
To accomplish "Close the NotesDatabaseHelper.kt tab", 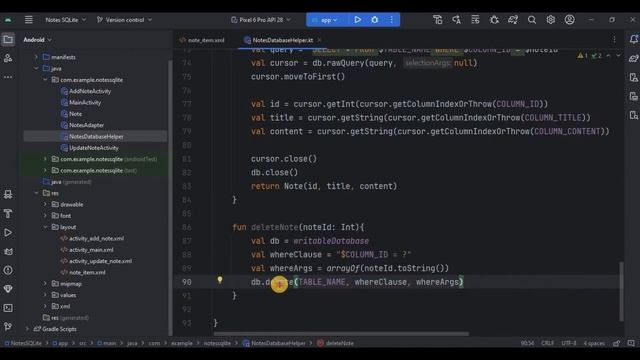I will point(319,40).
